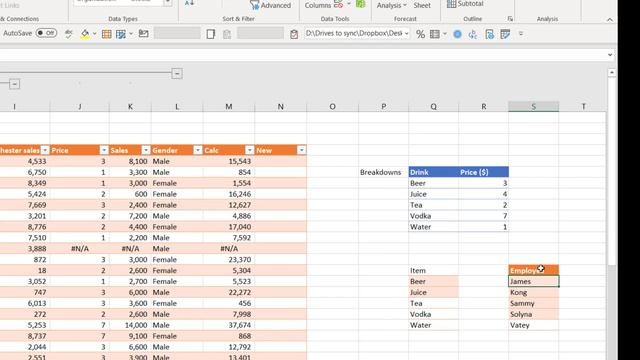Expand the formula bar
640x360 pixels.
tap(610, 55)
